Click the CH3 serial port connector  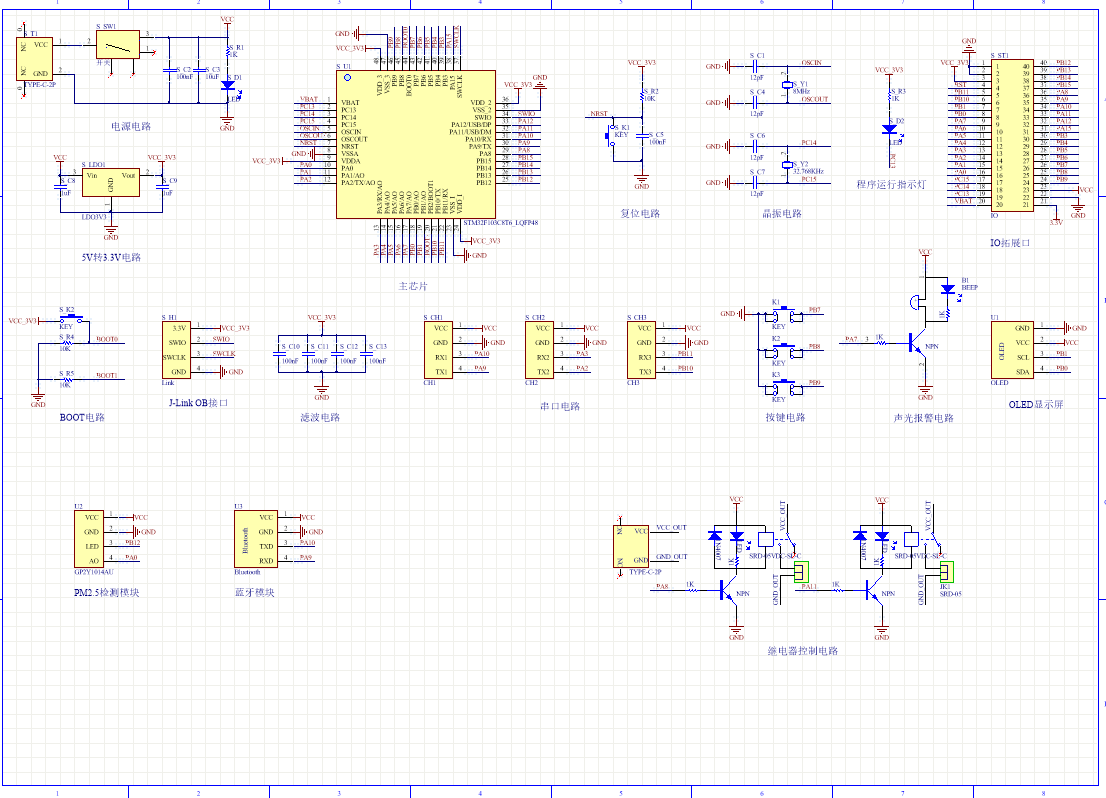(x=645, y=349)
